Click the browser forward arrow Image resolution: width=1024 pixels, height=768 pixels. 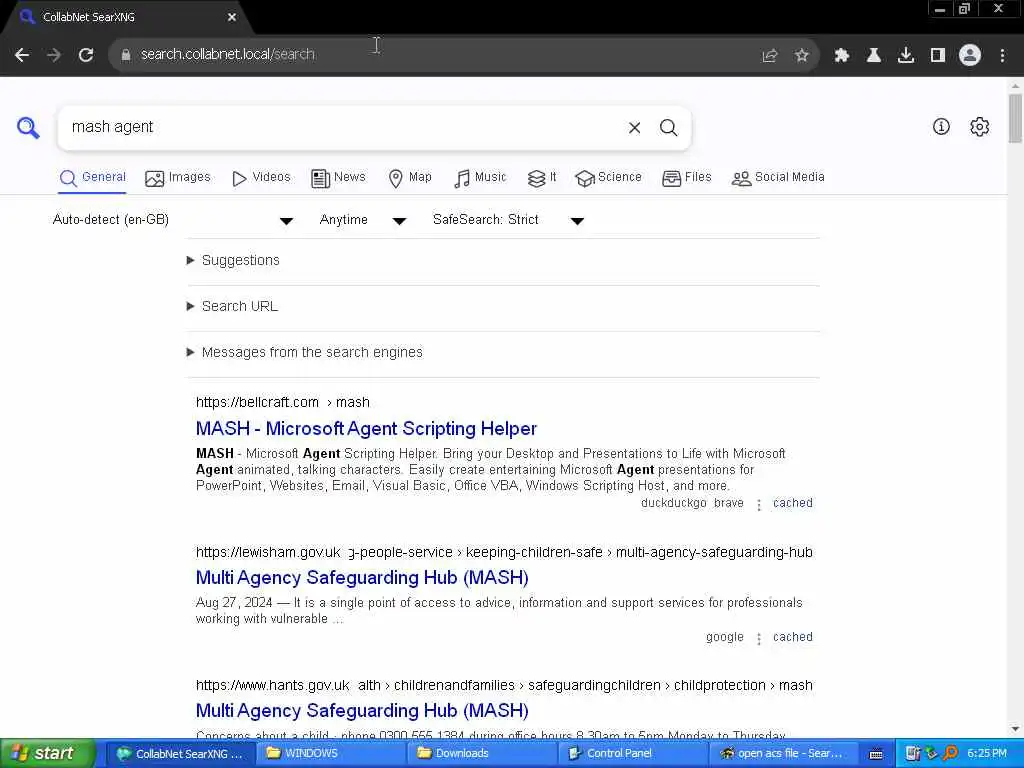(x=54, y=55)
